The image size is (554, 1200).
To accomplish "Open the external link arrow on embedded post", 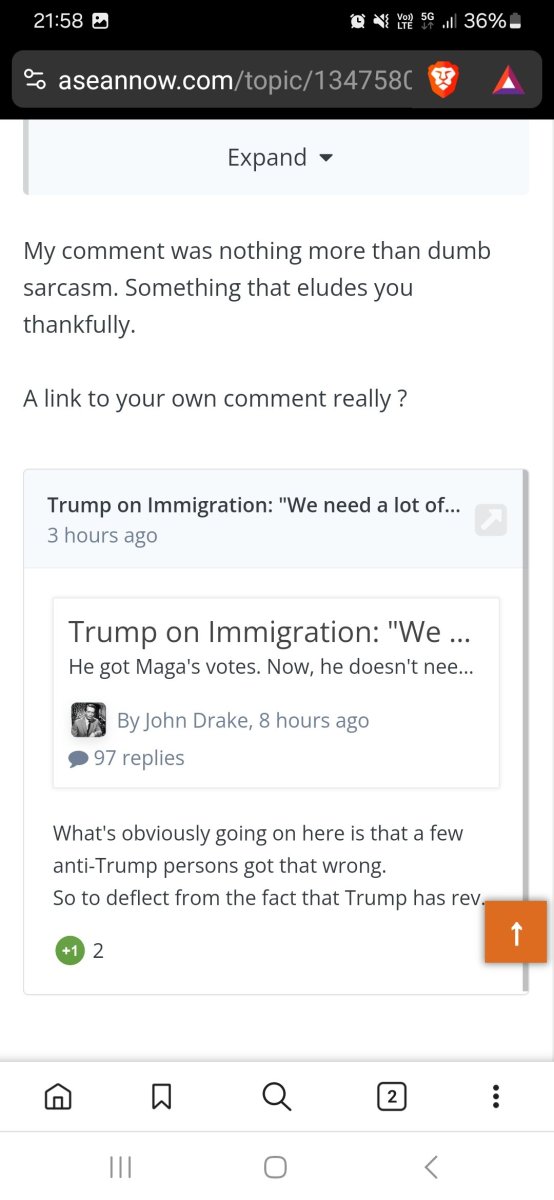I will tap(491, 518).
